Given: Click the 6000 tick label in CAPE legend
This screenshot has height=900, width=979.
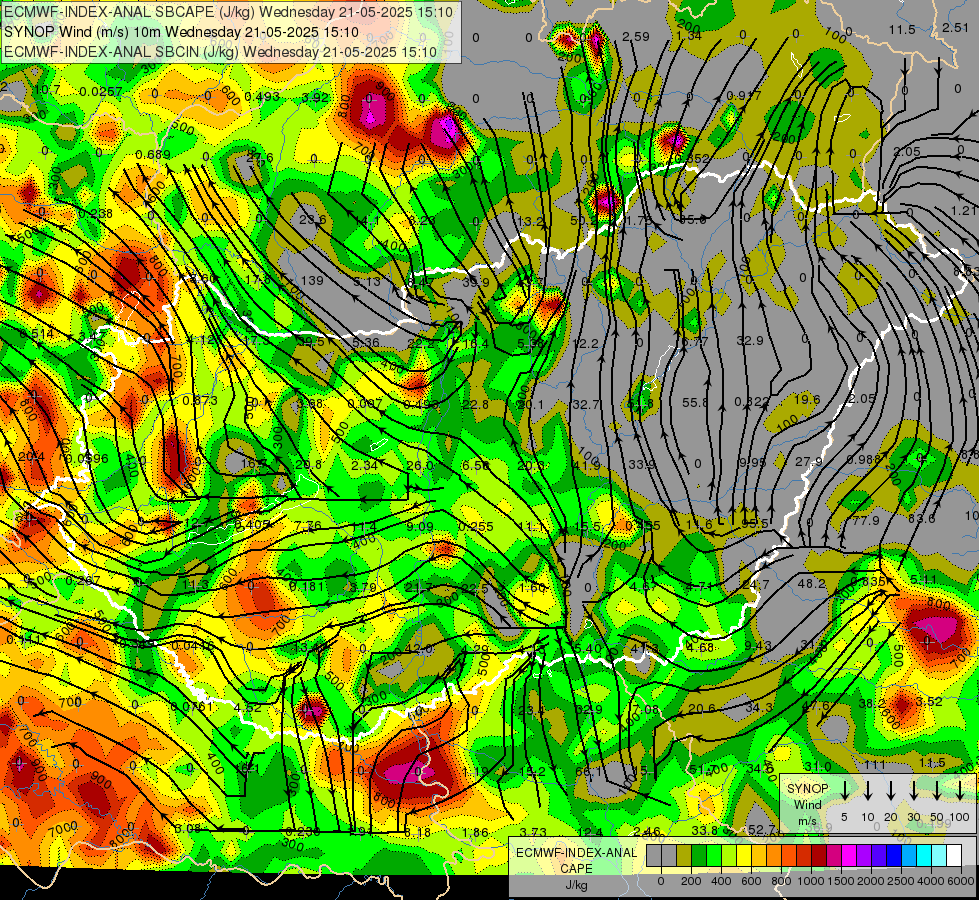Looking at the screenshot, I should coord(961,881).
